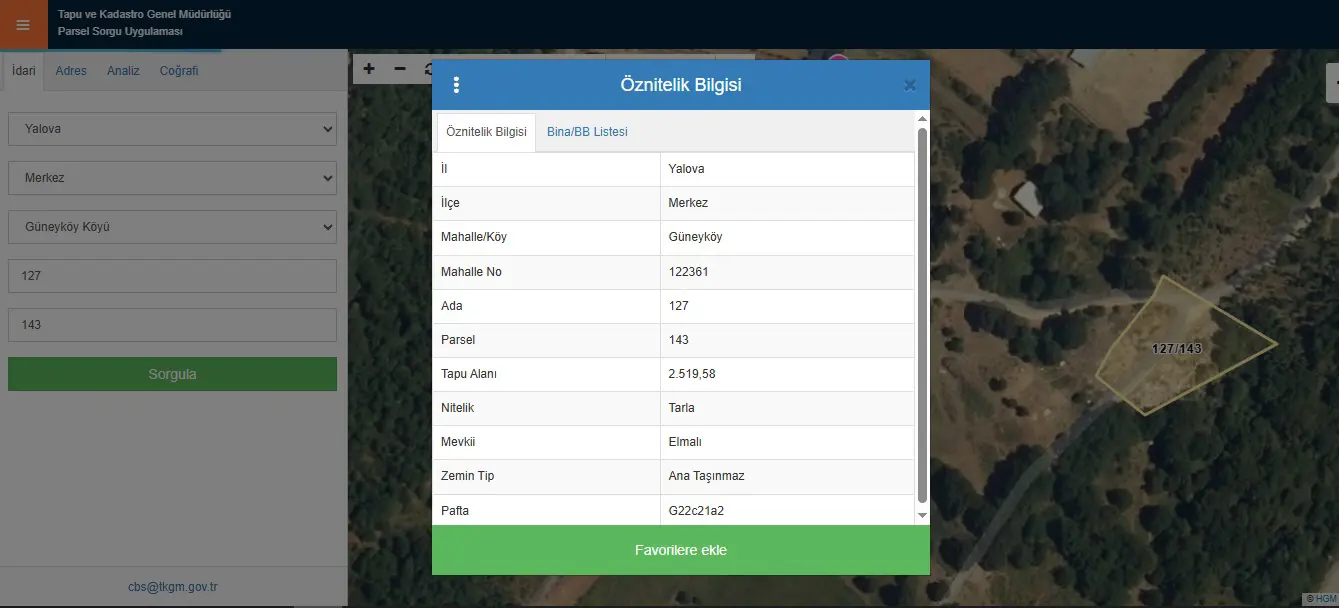Viewport: 1339px width, 608px height.
Task: Click the Pafta value G22c21a2
Action: tap(696, 511)
